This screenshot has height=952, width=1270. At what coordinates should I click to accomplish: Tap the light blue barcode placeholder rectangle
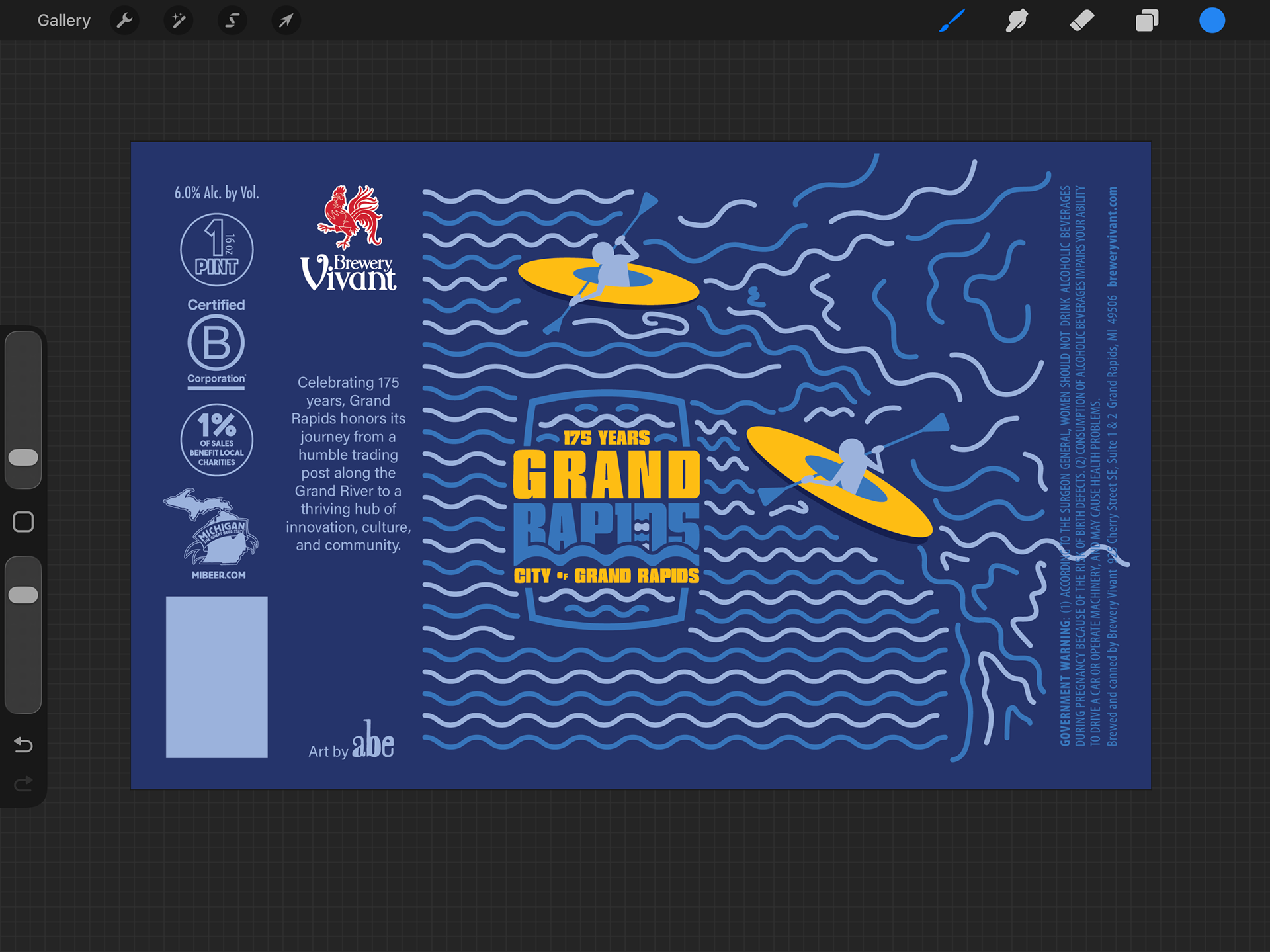pos(216,677)
